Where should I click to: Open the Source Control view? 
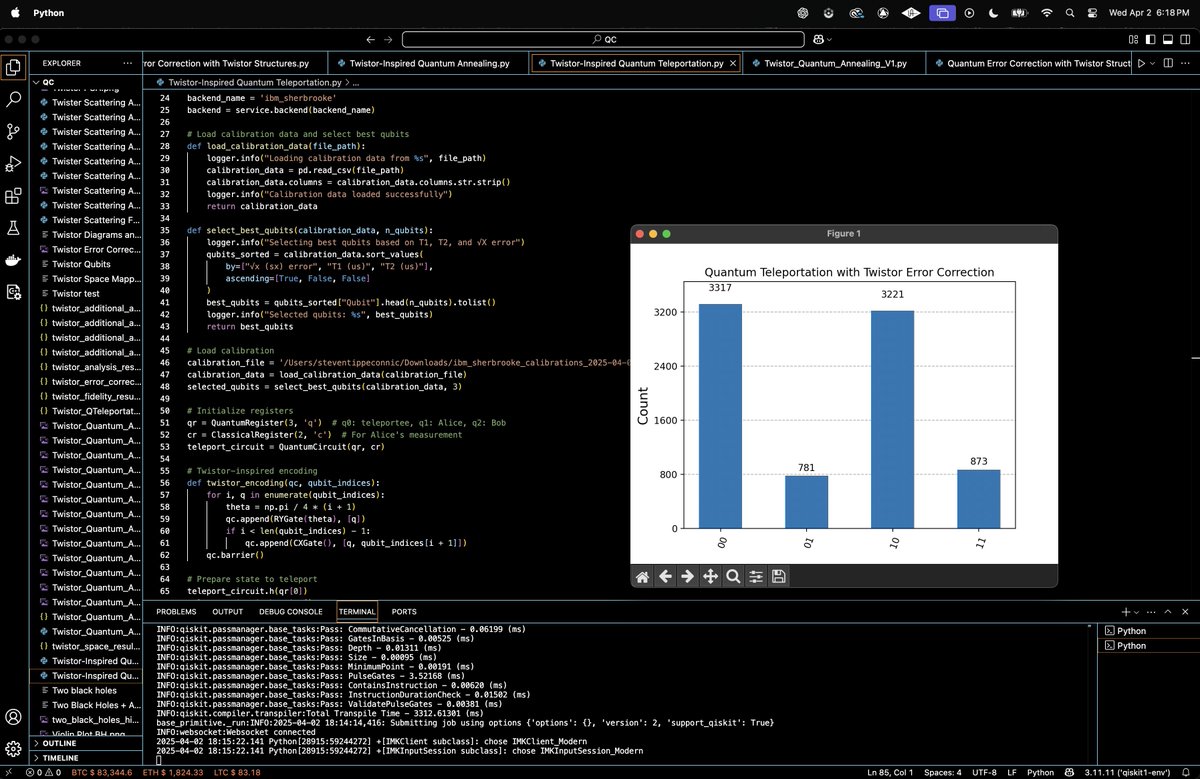click(14, 132)
